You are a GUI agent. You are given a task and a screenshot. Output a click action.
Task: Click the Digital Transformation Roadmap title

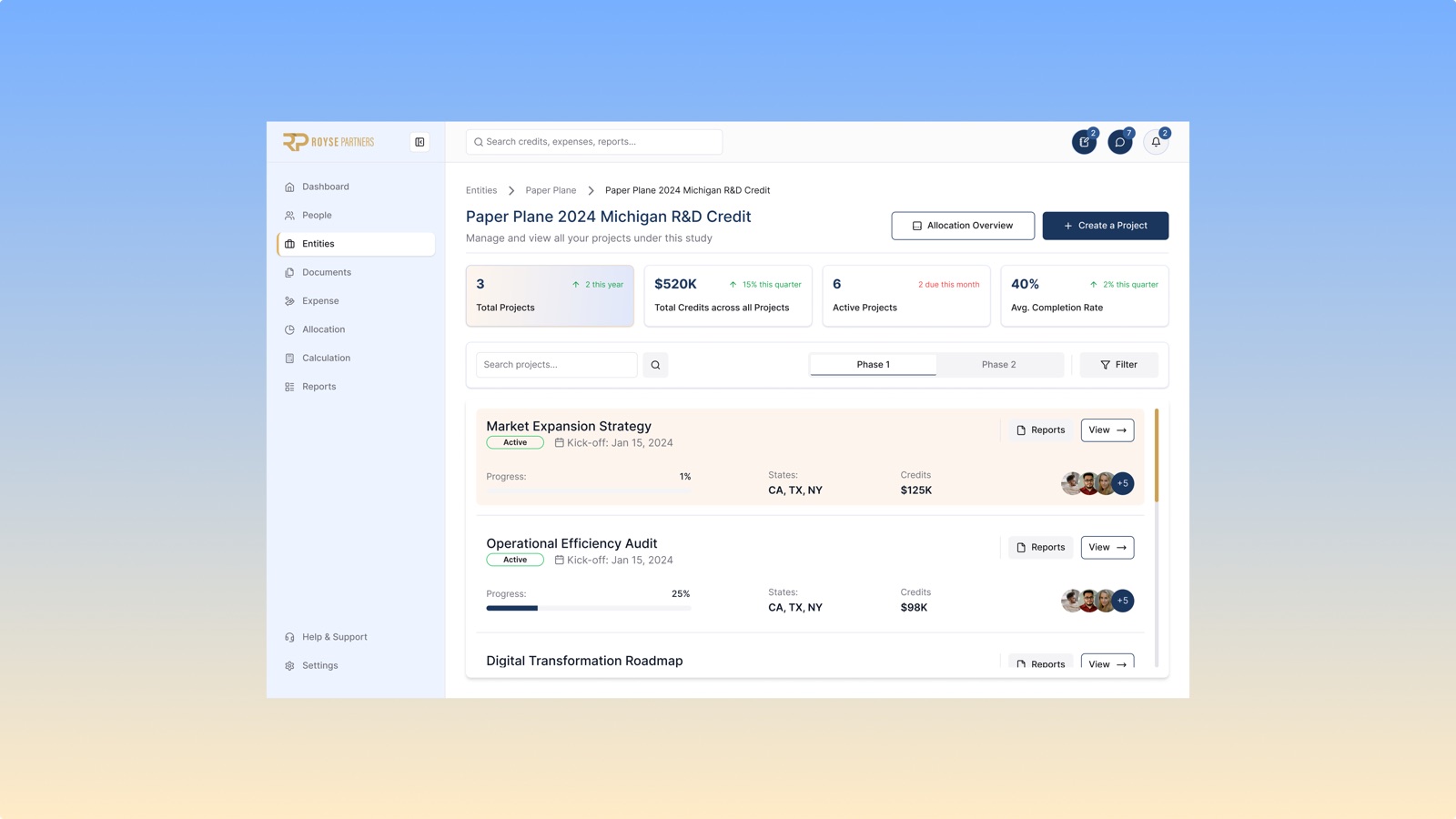pyautogui.click(x=584, y=661)
